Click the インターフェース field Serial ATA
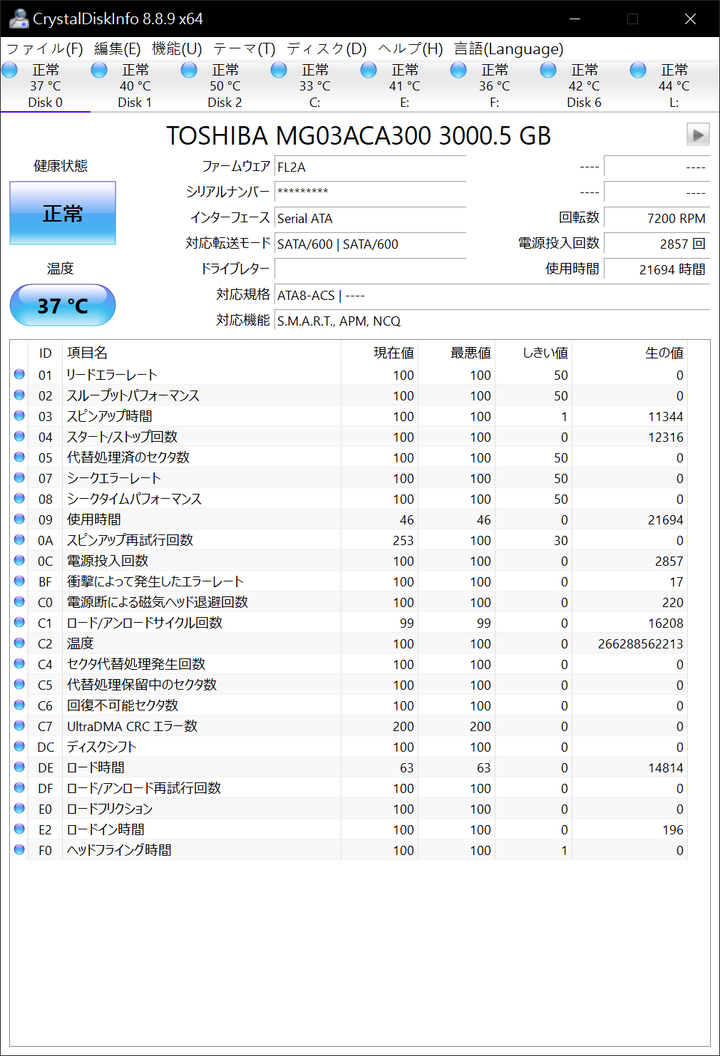This screenshot has width=720, height=1056. [x=370, y=218]
